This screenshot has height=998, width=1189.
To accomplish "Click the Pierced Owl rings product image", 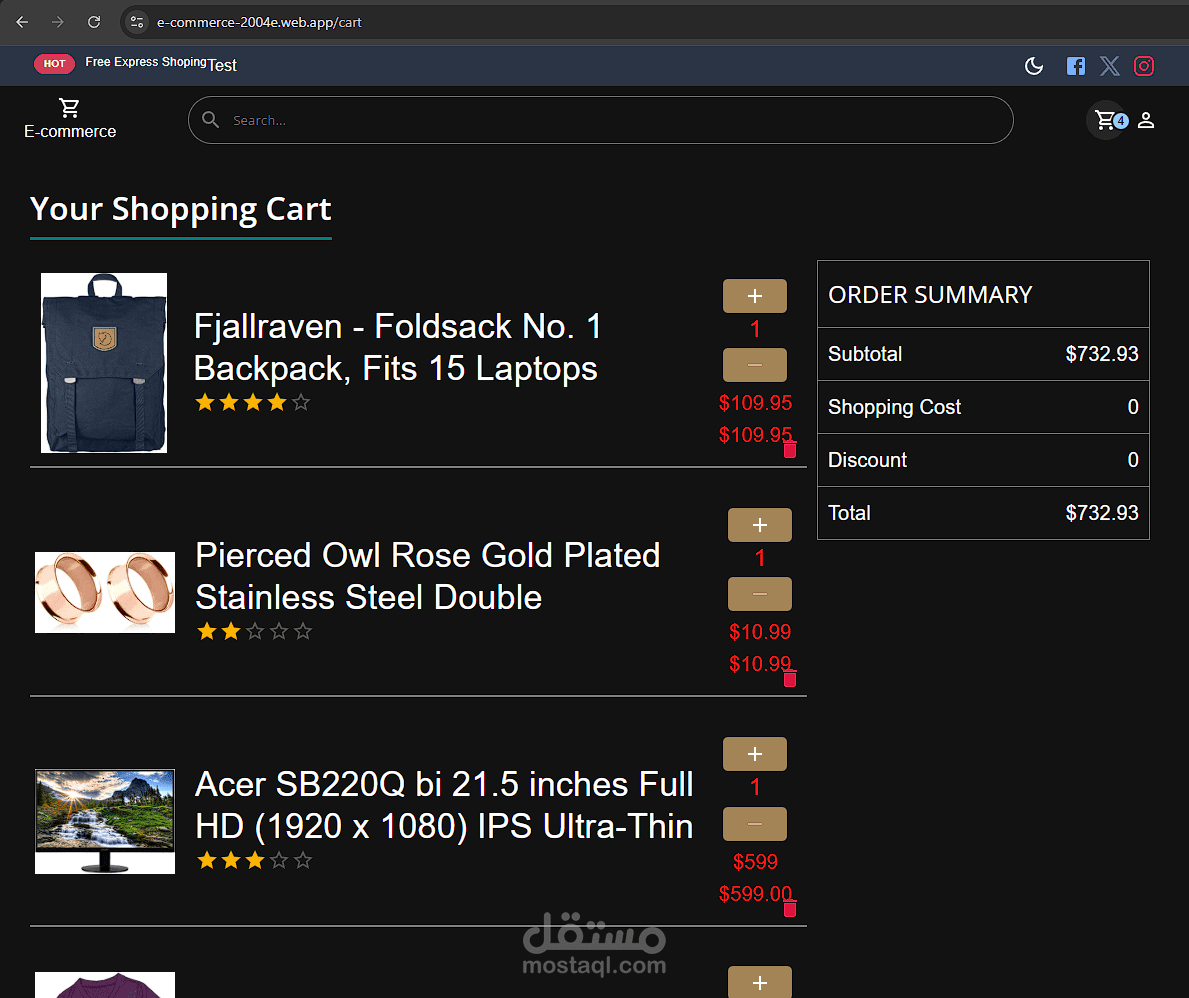I will click(105, 592).
